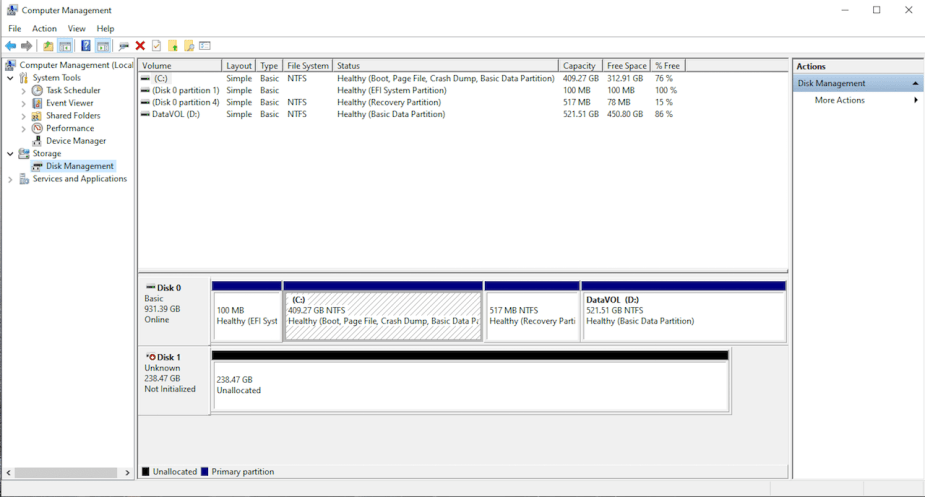Select the Performance node icon
The image size is (925, 497).
(x=37, y=128)
